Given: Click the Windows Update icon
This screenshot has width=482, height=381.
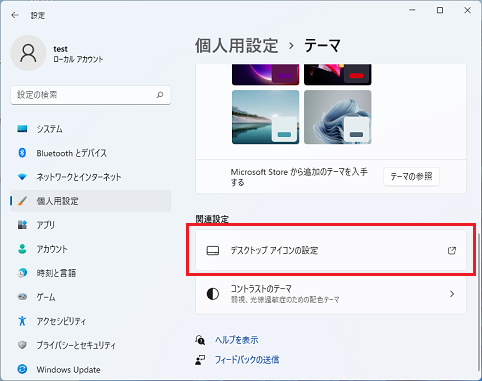Looking at the screenshot, I should coord(22,369).
